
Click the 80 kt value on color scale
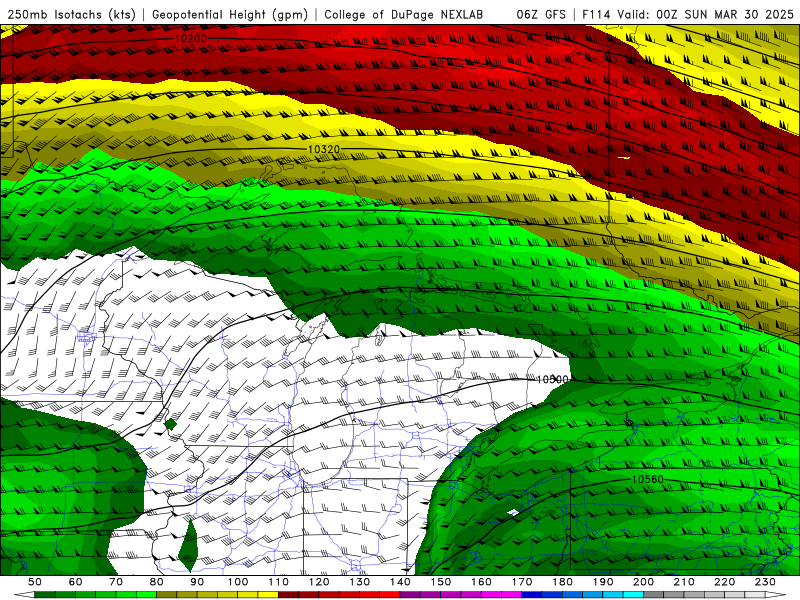[157, 582]
